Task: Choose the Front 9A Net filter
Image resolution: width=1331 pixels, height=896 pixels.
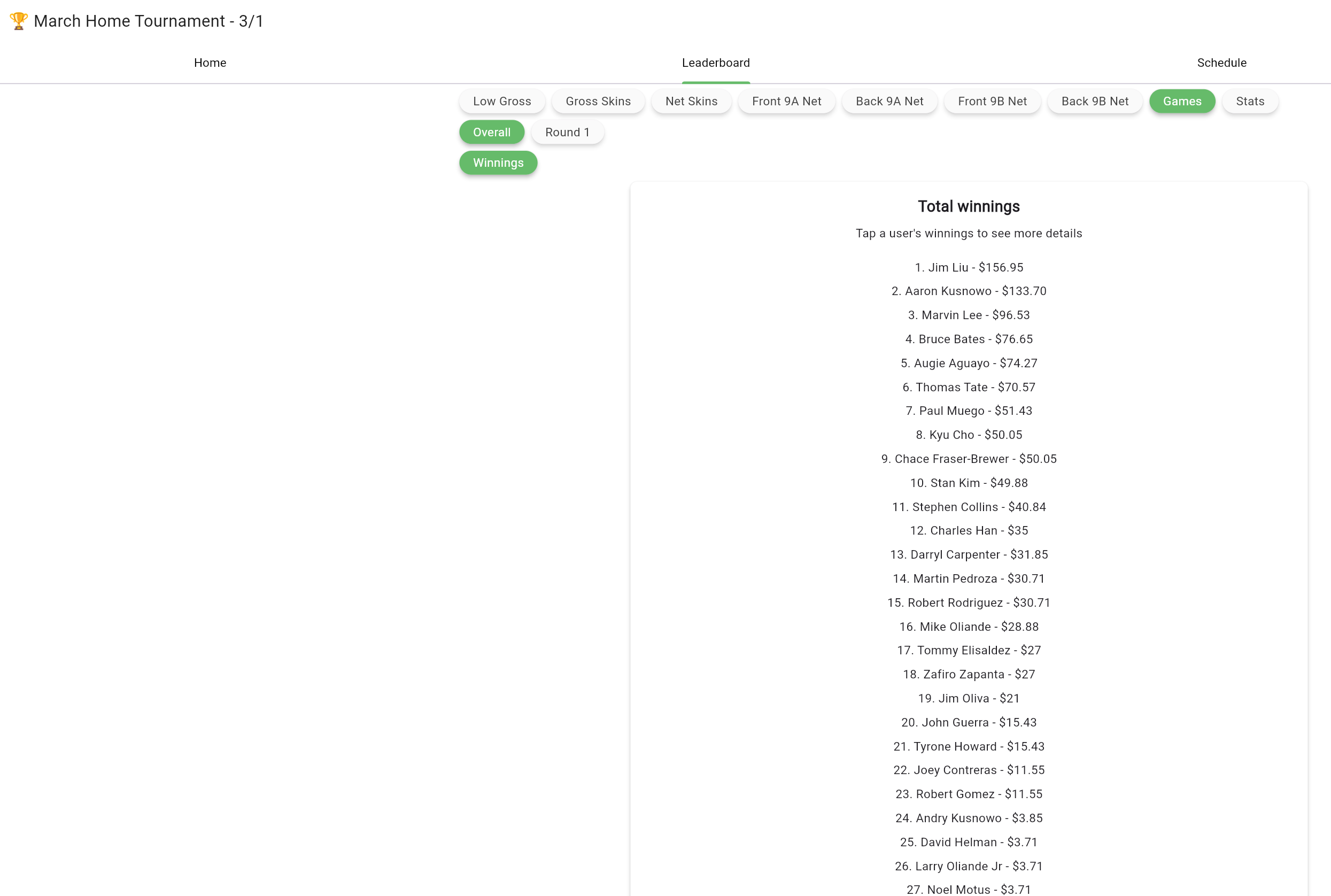Action: click(x=786, y=101)
